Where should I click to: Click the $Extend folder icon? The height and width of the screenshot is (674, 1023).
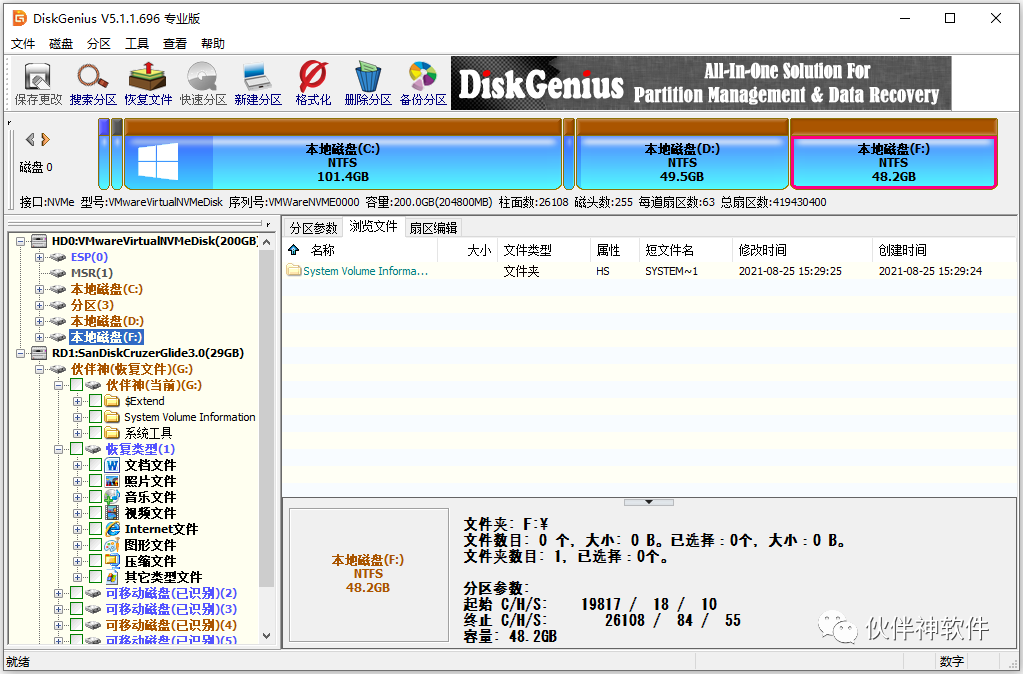(x=112, y=401)
